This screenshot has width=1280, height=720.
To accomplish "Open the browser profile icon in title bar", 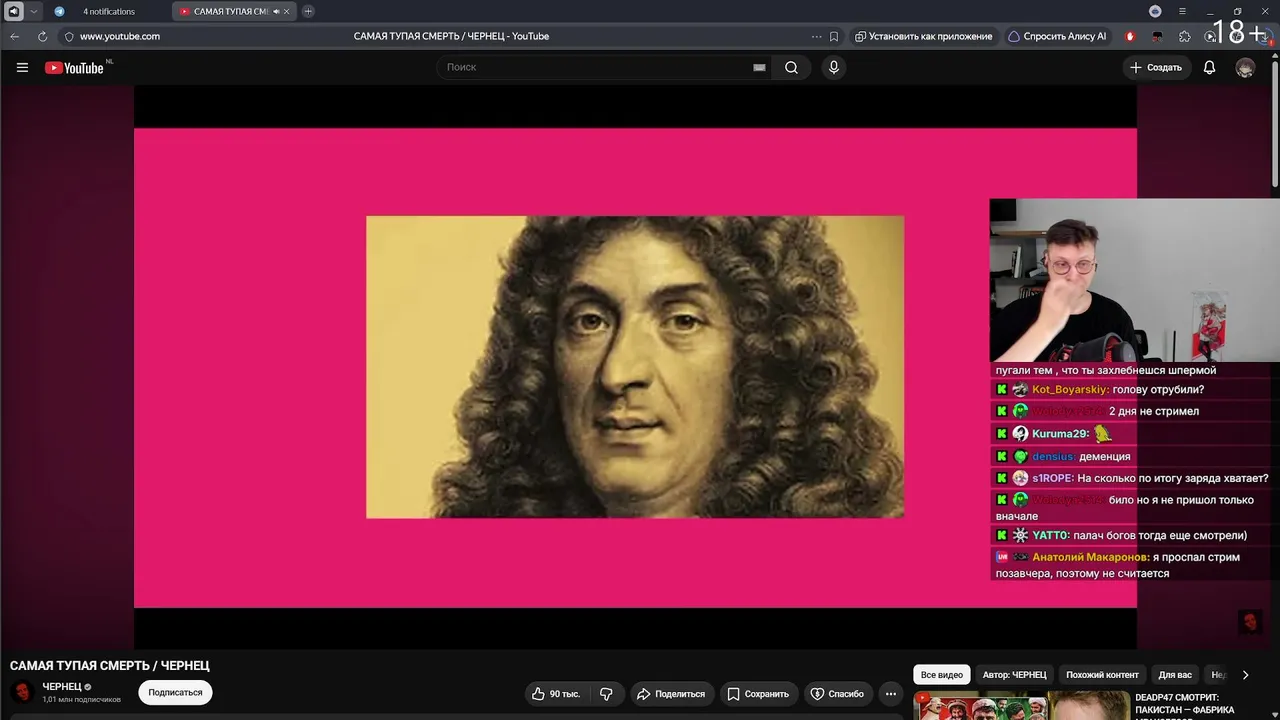I will [1156, 11].
